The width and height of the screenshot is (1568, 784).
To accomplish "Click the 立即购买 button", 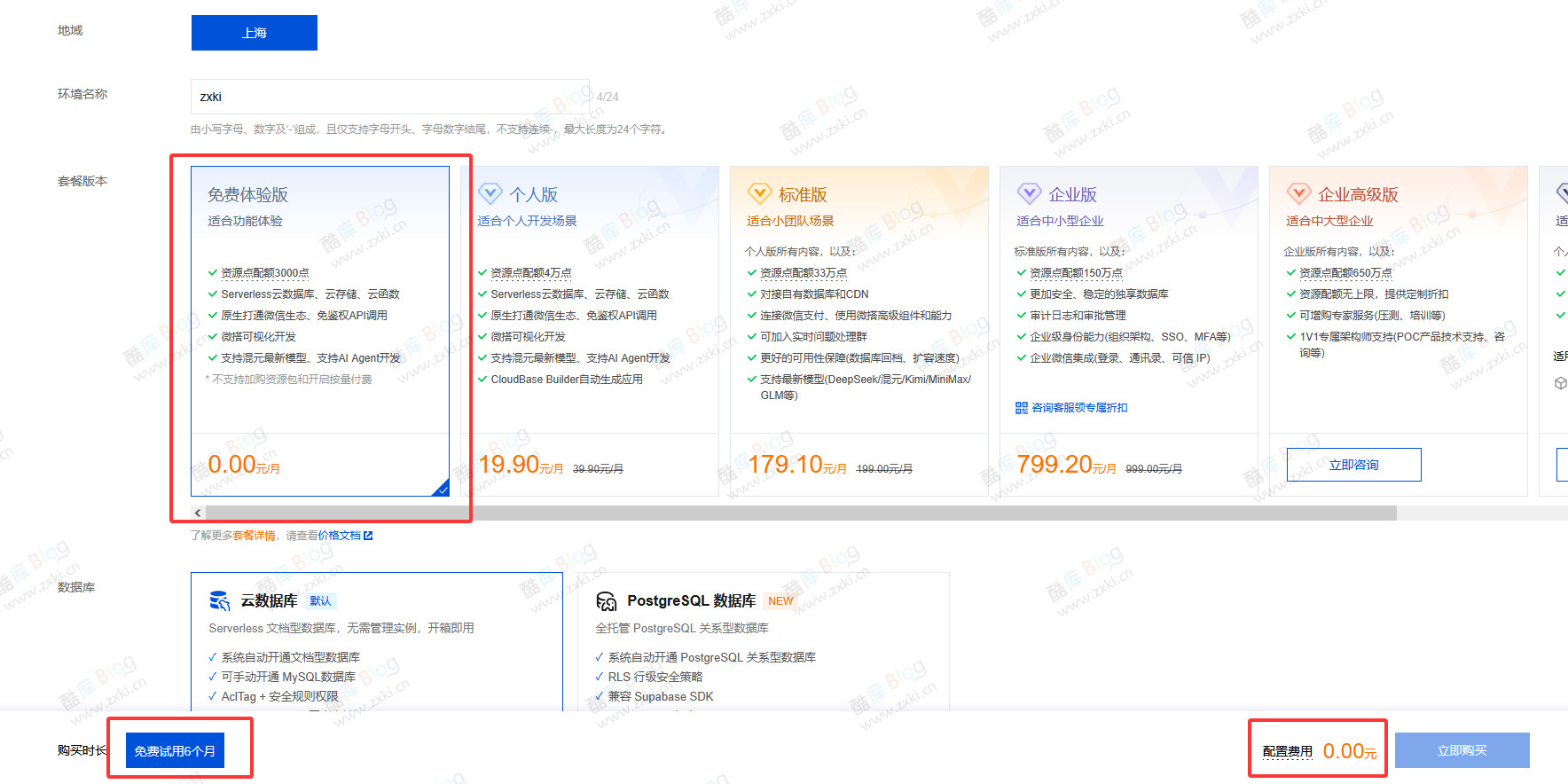I will pos(1462,750).
